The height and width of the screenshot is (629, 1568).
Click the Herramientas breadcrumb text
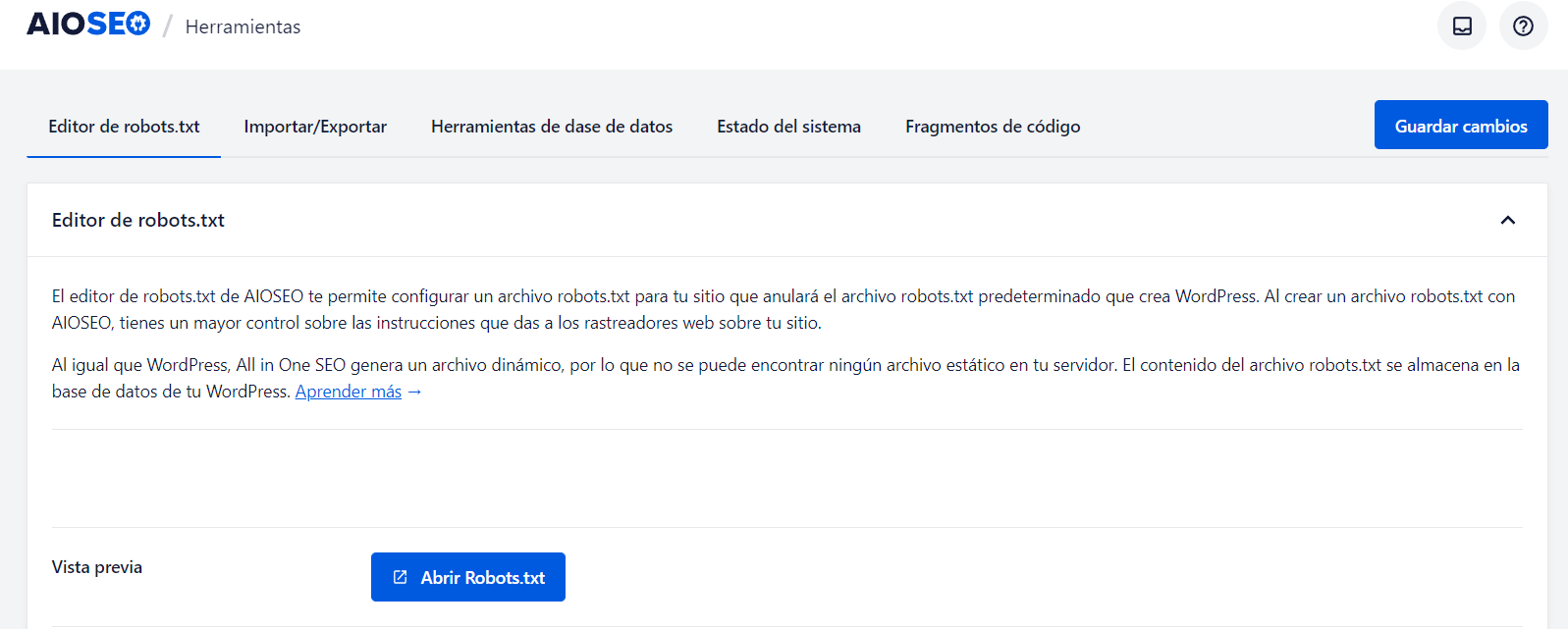[x=243, y=26]
